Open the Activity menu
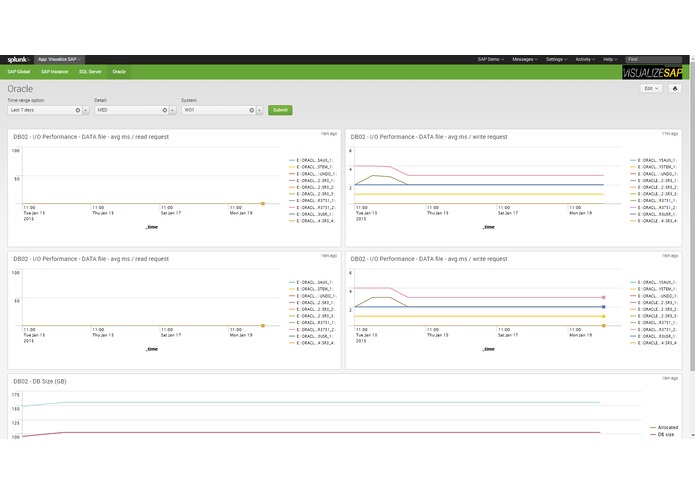The image size is (695, 494). (585, 59)
